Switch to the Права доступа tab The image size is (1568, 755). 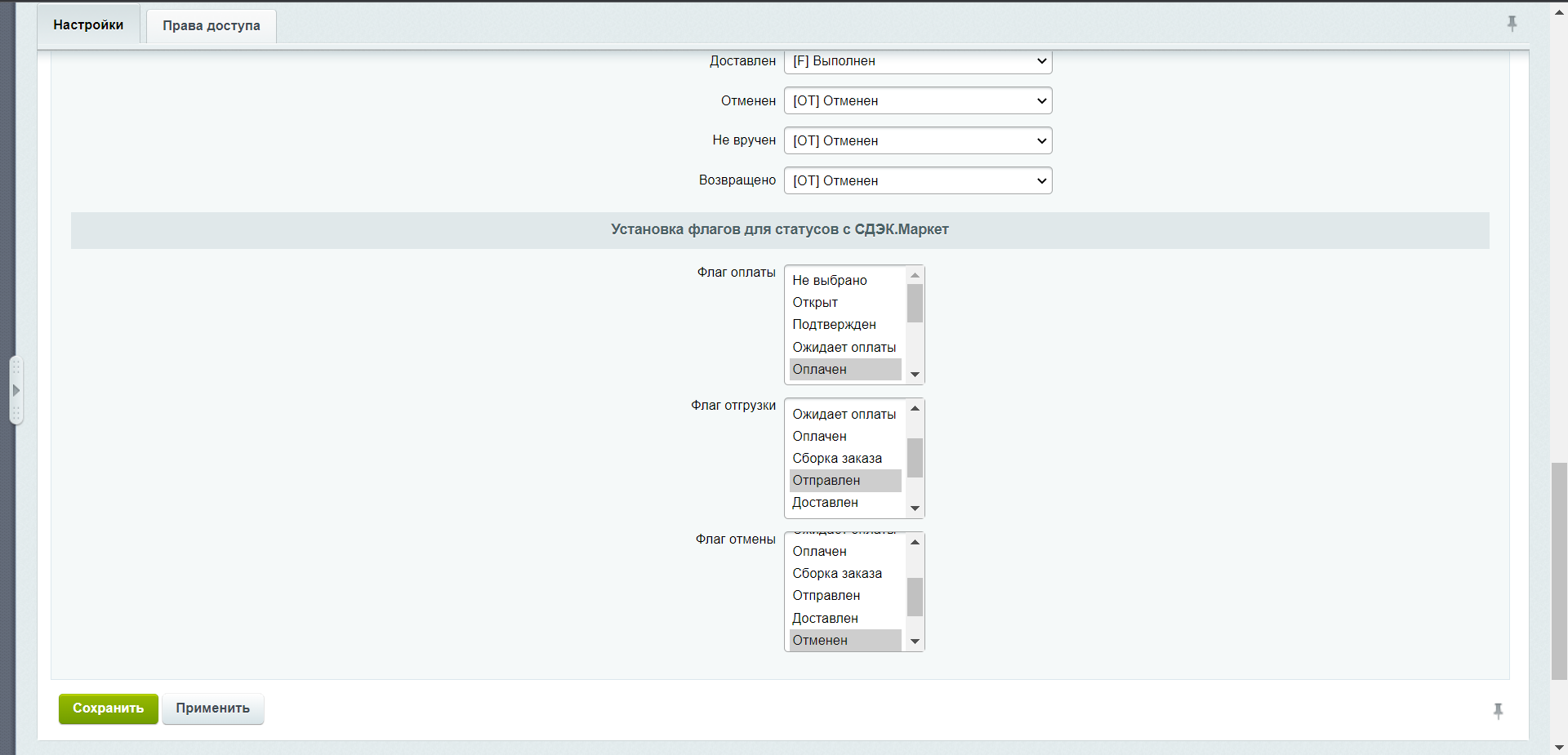pyautogui.click(x=211, y=25)
